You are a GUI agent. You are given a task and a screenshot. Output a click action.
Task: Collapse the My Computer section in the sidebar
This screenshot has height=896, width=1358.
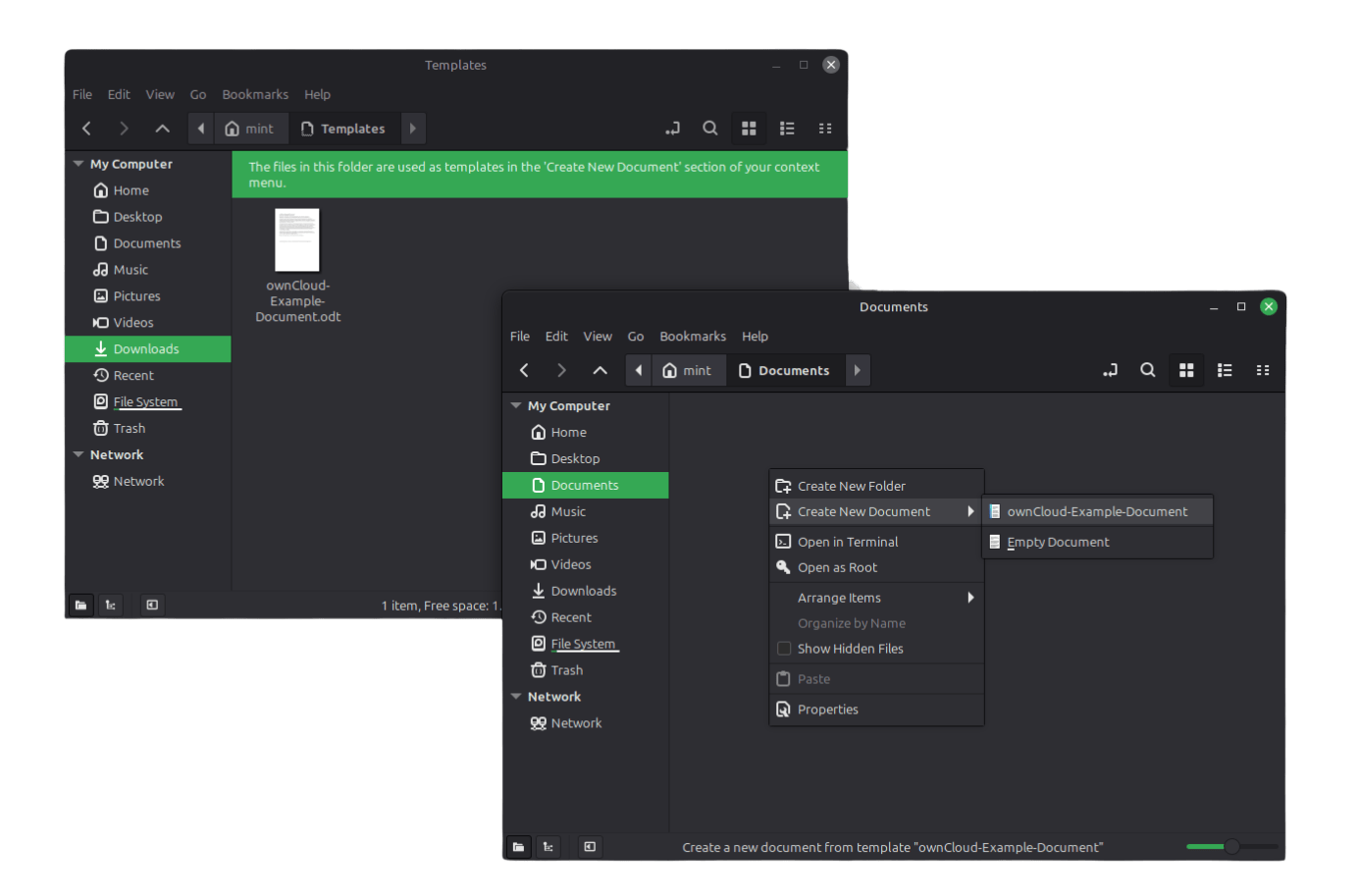516,405
